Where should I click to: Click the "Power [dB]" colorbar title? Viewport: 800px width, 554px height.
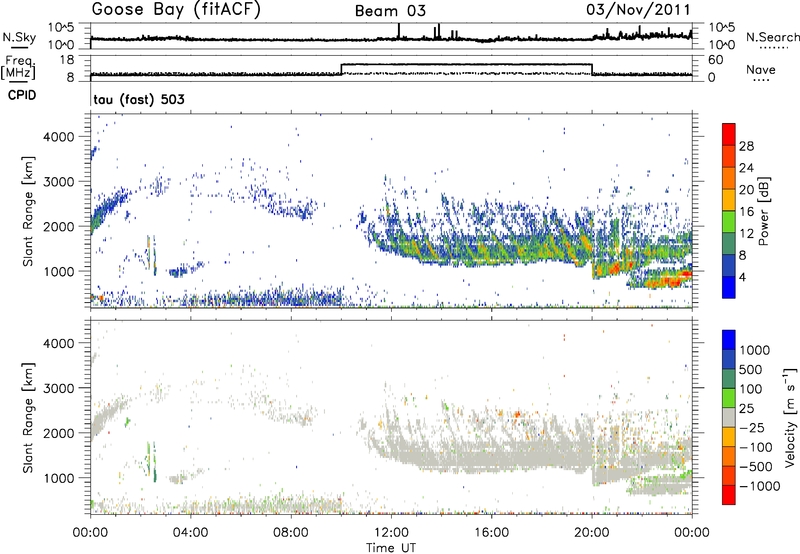[x=763, y=211]
